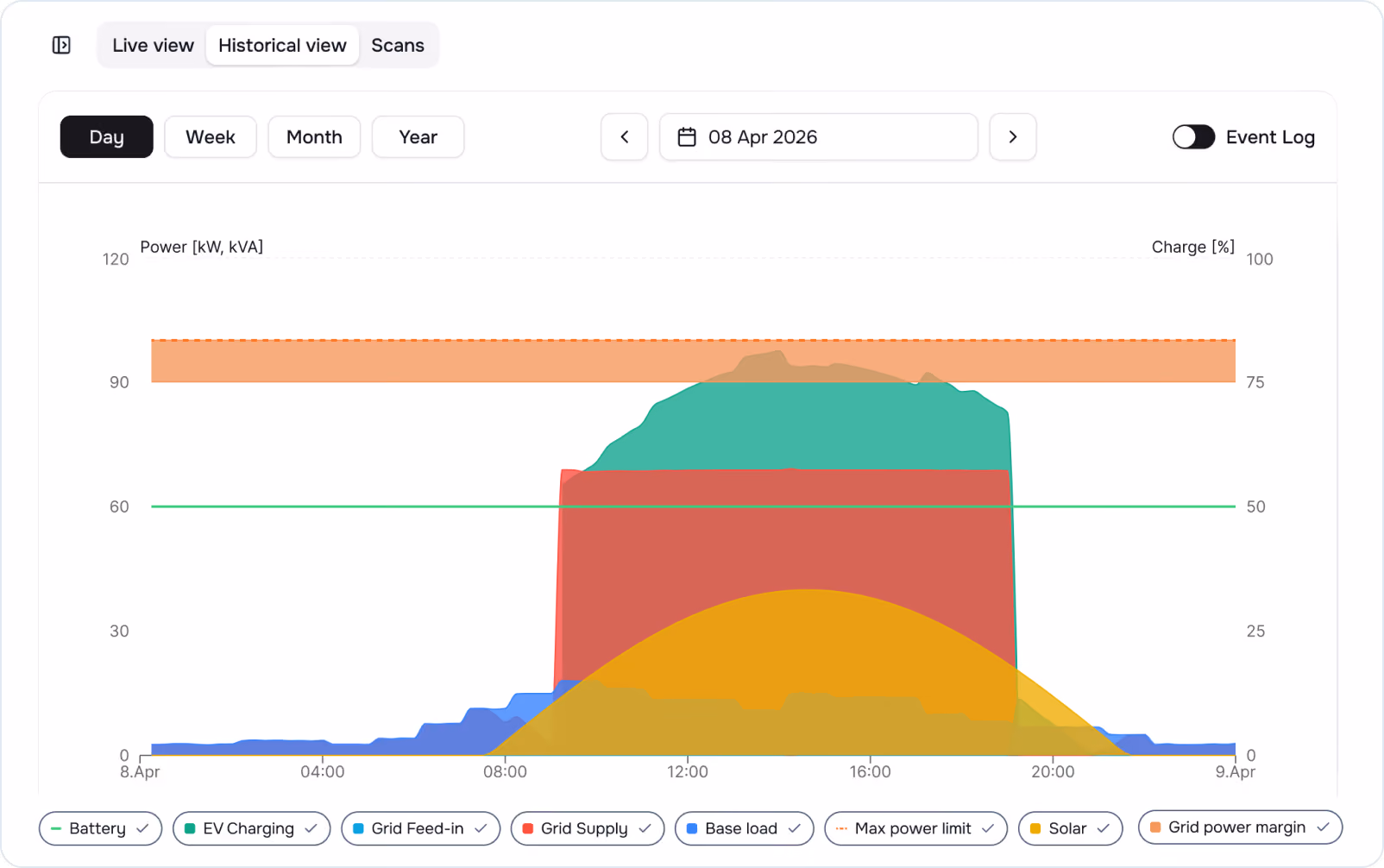Screen dimensions: 1384x868
Task: Toggle the sidebar panel icon
Action: (x=61, y=45)
